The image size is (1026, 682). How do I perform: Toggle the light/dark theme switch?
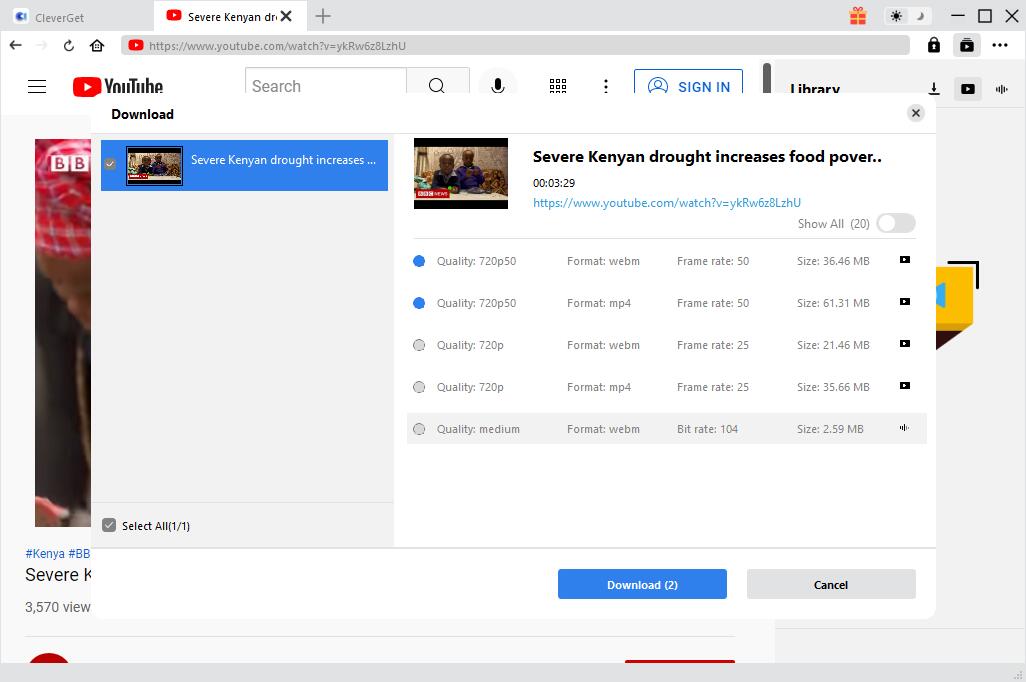click(x=908, y=16)
